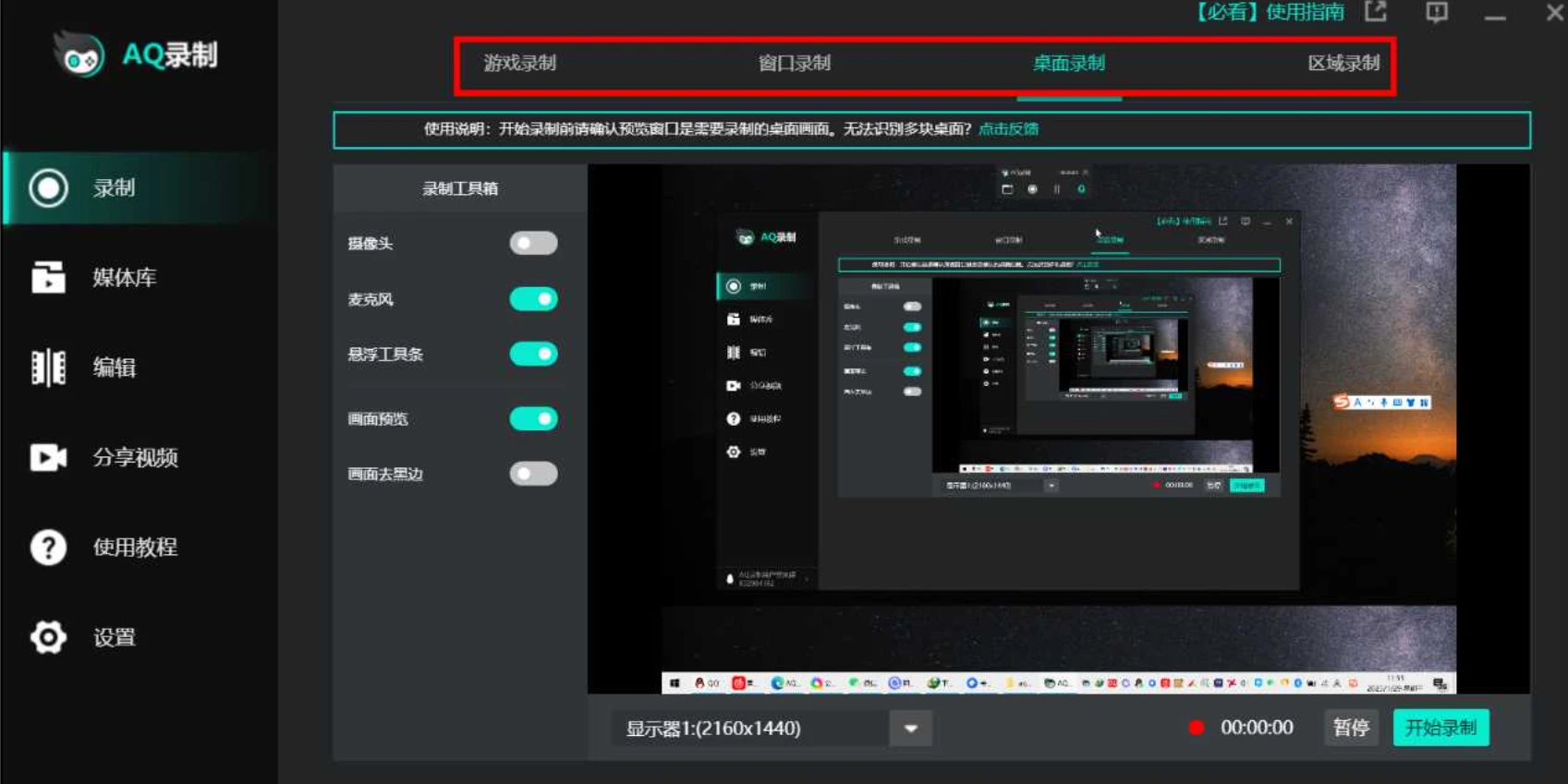This screenshot has height=784, width=1568.
Task: Switch to the 区域录制 tab
Action: pos(1343,63)
